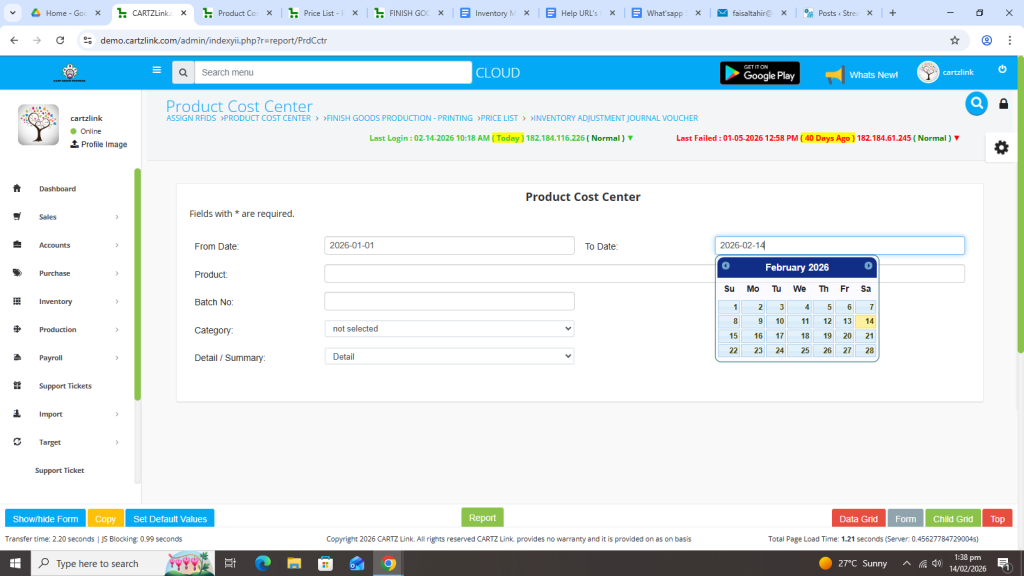This screenshot has height=576, width=1024.
Task: Open the settings gear icon
Action: pyautogui.click(x=1001, y=147)
